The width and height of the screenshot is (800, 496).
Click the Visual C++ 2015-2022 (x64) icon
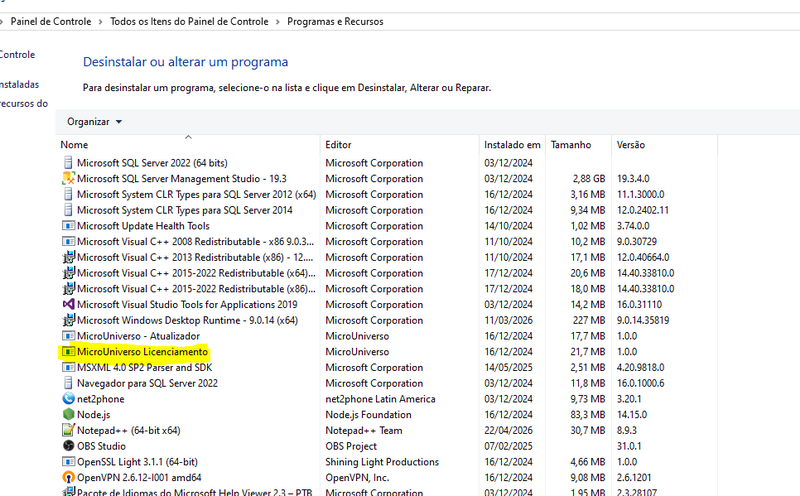pyautogui.click(x=68, y=273)
